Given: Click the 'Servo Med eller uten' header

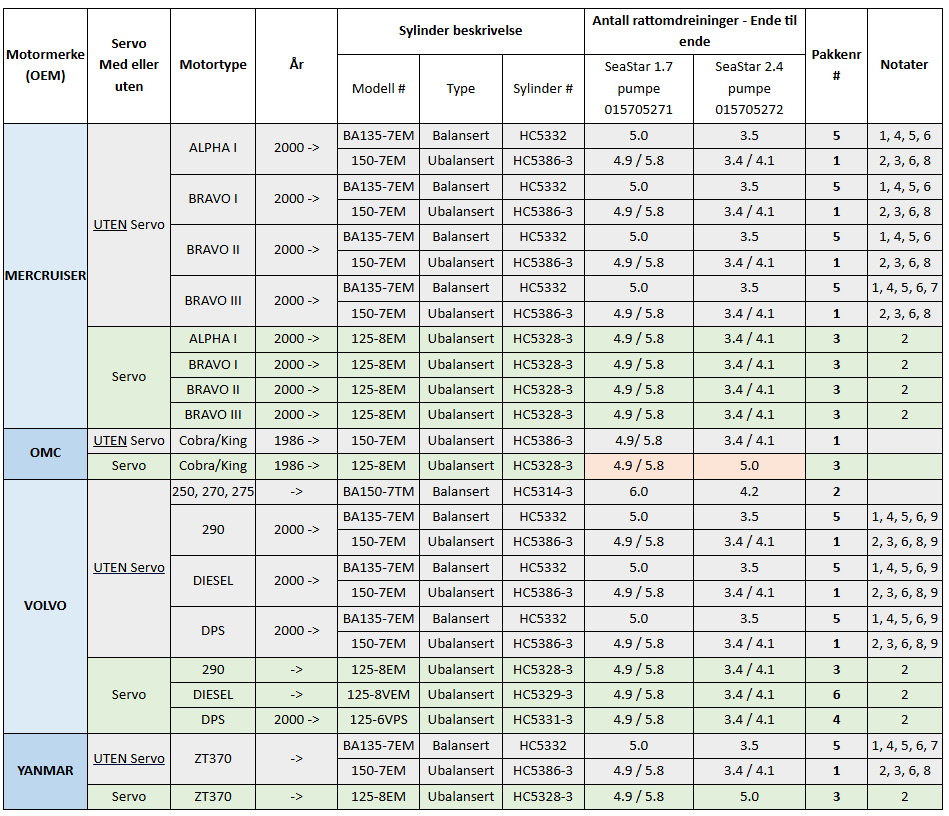Looking at the screenshot, I should pos(129,65).
